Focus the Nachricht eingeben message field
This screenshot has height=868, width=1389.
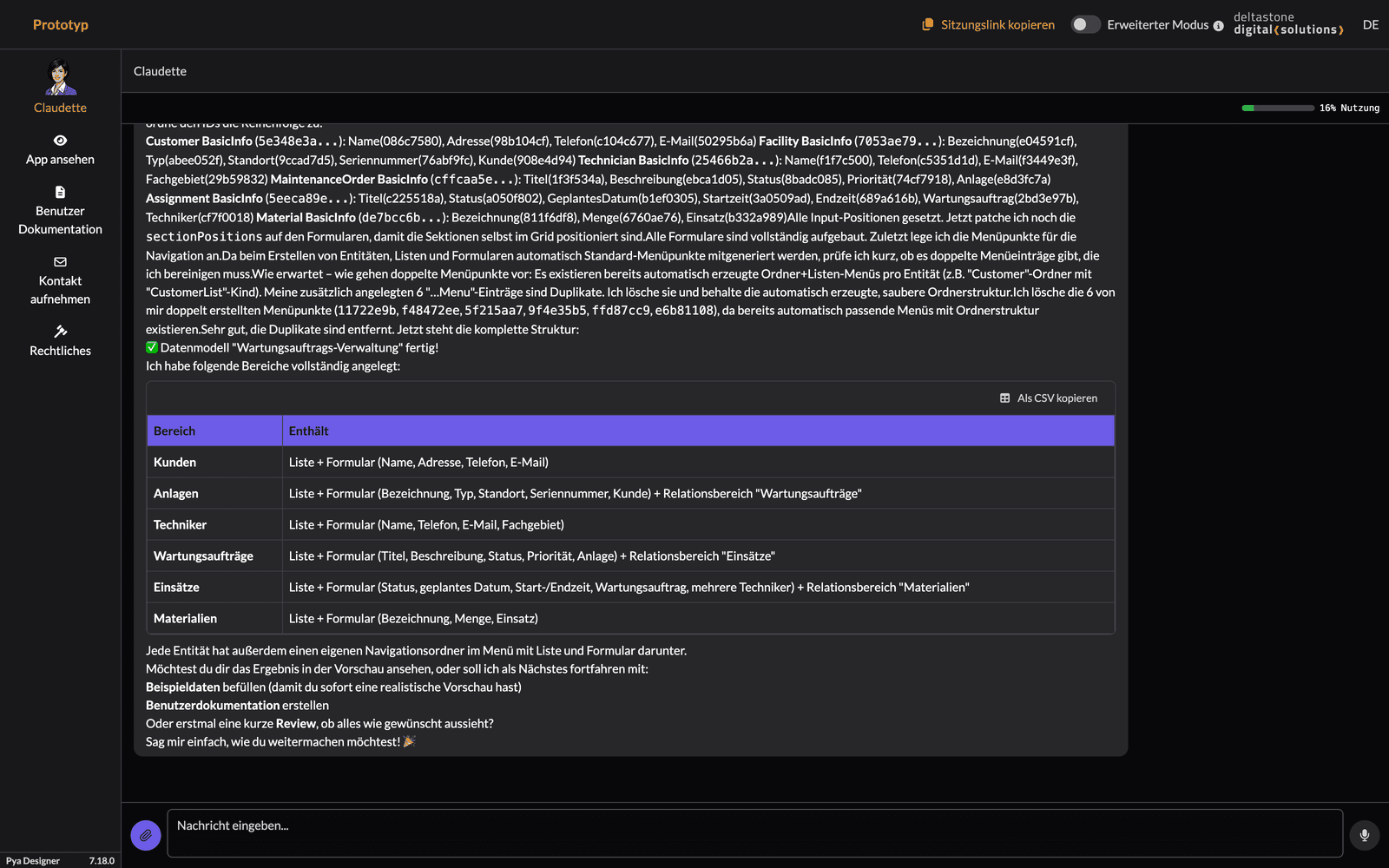click(x=754, y=833)
